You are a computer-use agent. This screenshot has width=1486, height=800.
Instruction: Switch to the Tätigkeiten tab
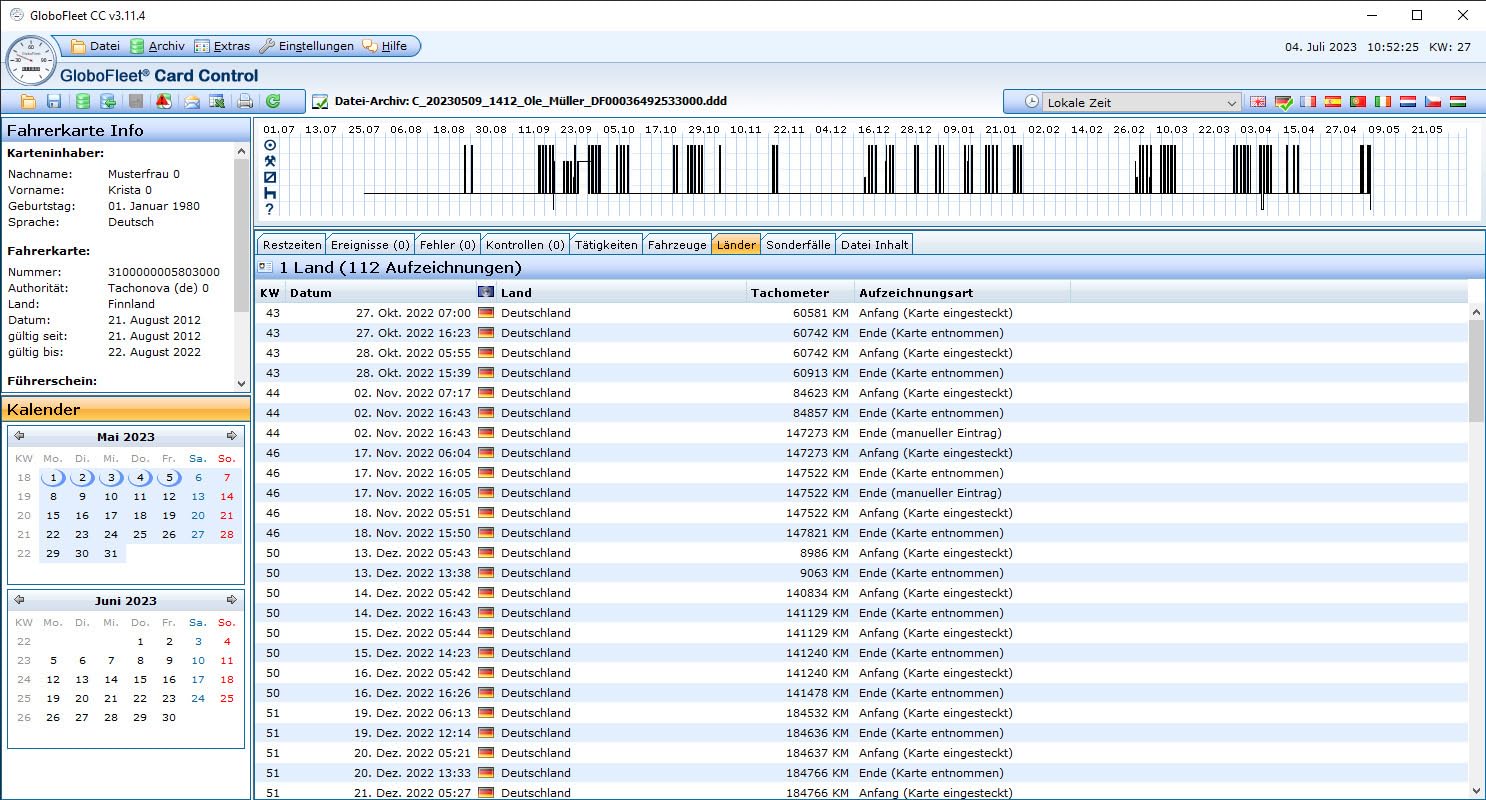tap(606, 245)
